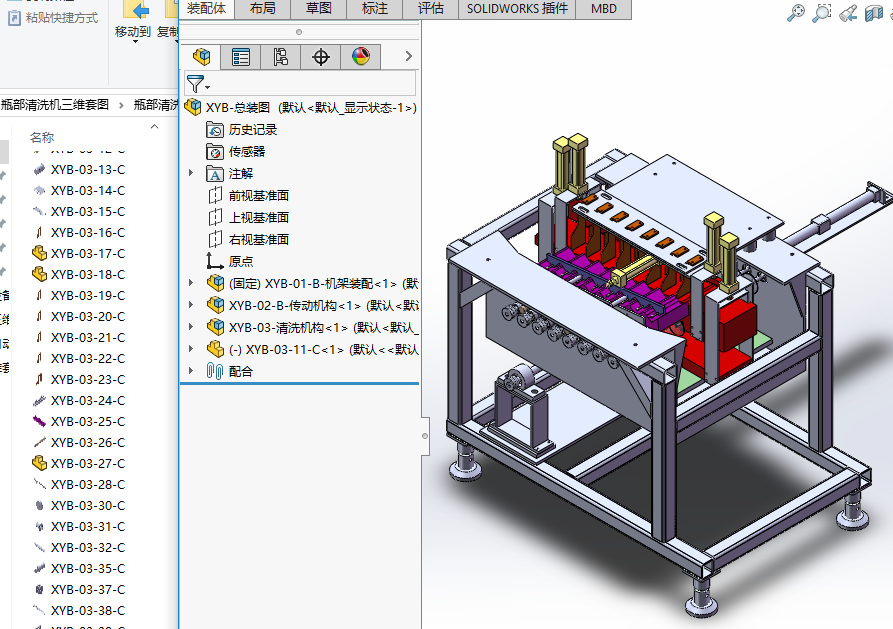
Task: Select XYB-总装图 top assembly node
Action: (301, 107)
